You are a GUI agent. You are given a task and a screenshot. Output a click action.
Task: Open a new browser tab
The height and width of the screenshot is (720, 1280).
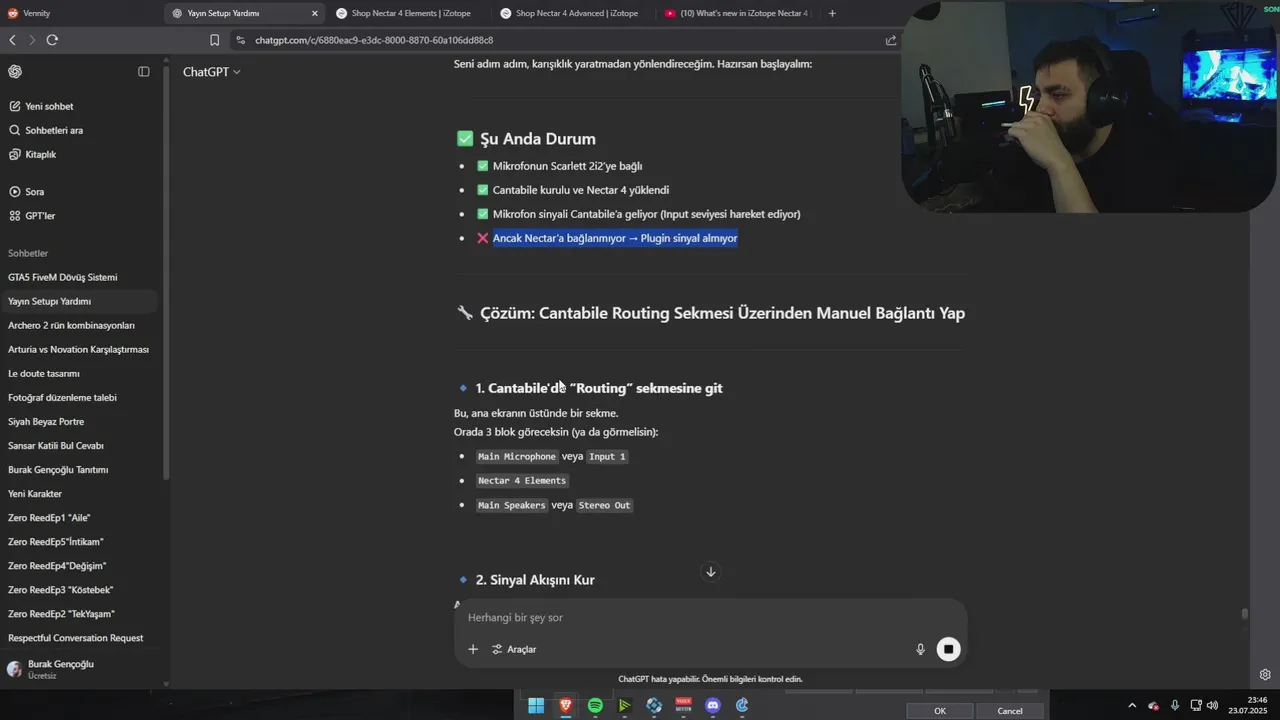pyautogui.click(x=832, y=13)
